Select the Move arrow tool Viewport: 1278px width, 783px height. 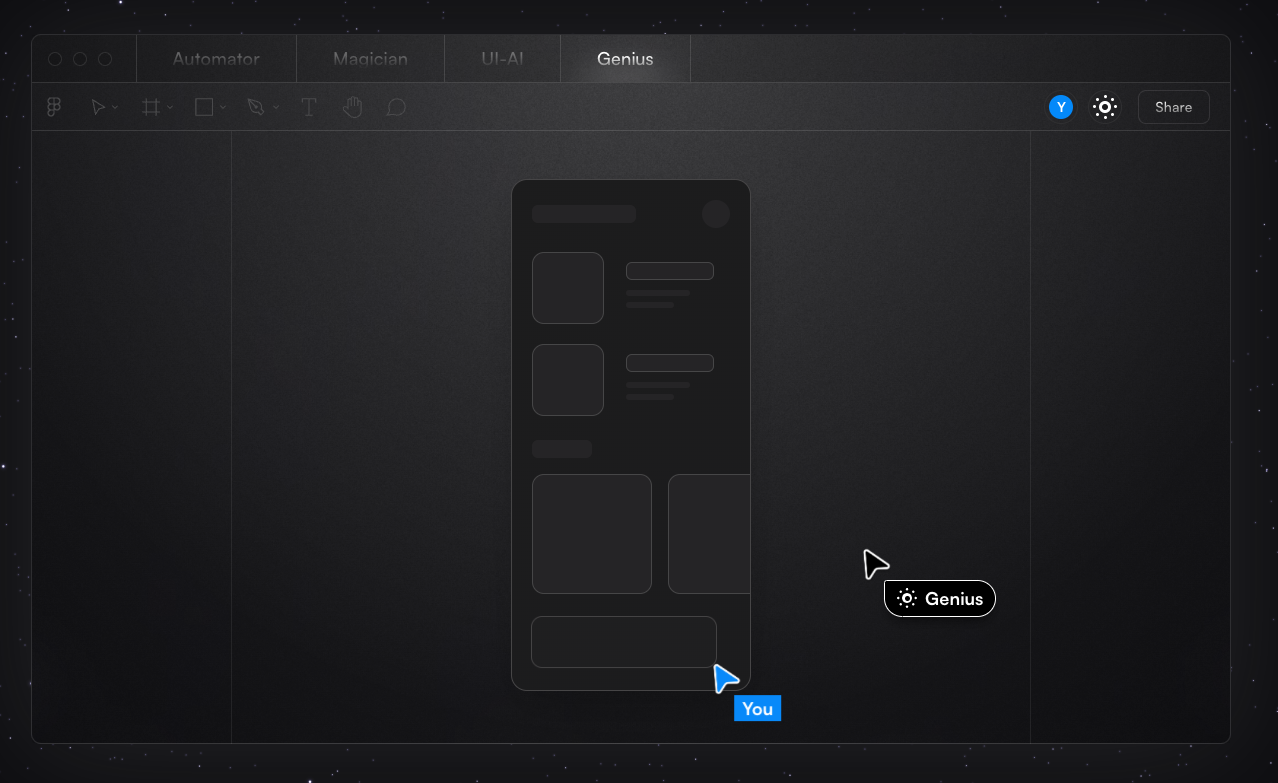click(98, 107)
